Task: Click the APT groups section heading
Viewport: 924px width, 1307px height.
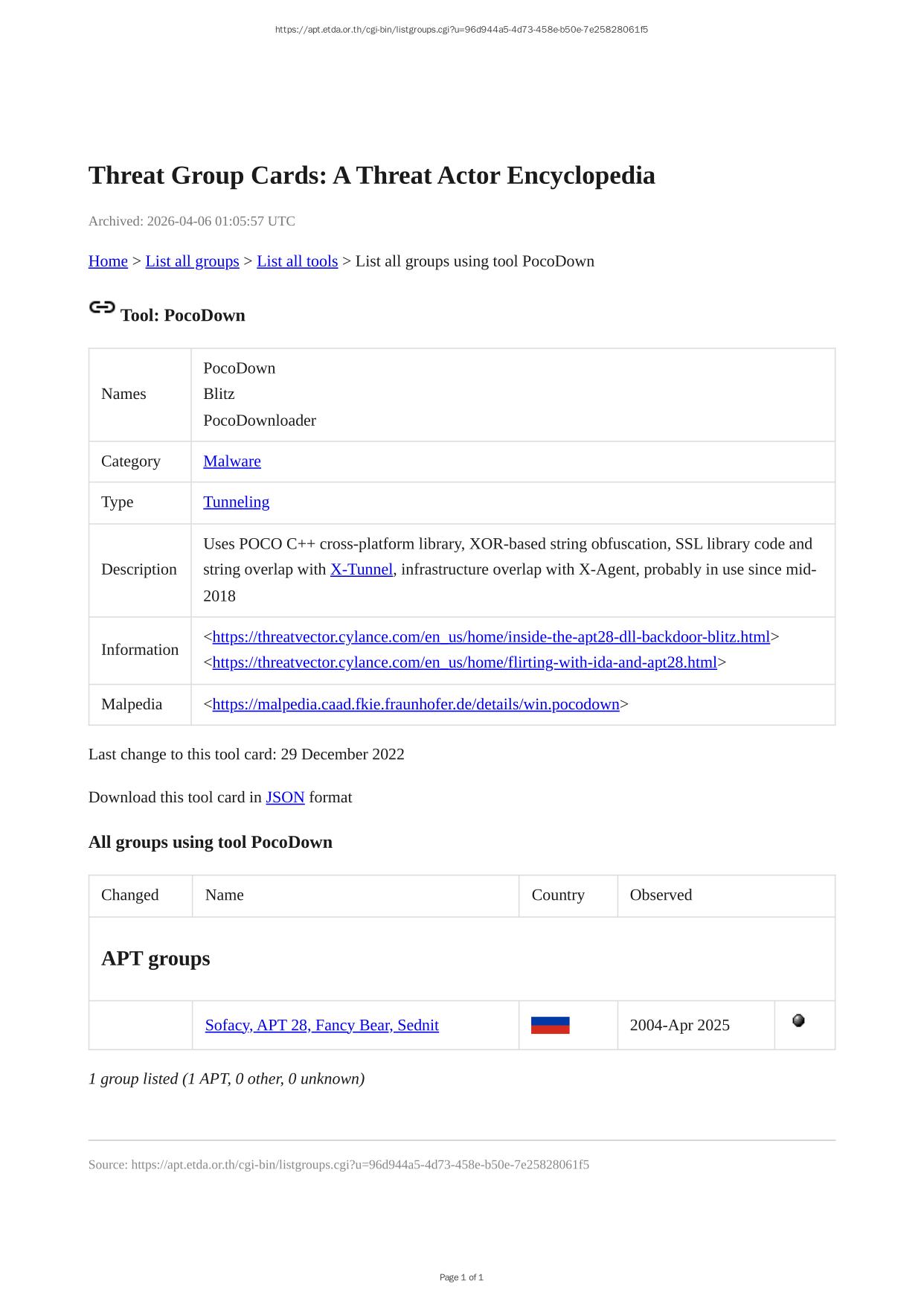Action: tap(155, 958)
